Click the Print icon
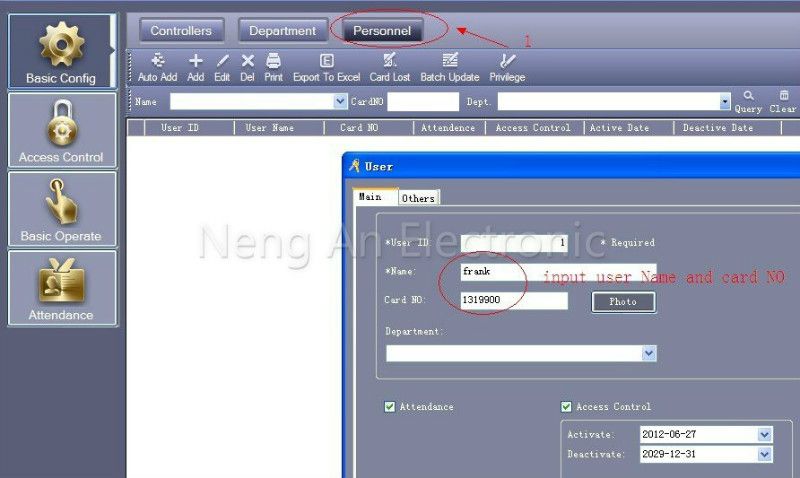This screenshot has width=800, height=478. point(273,61)
